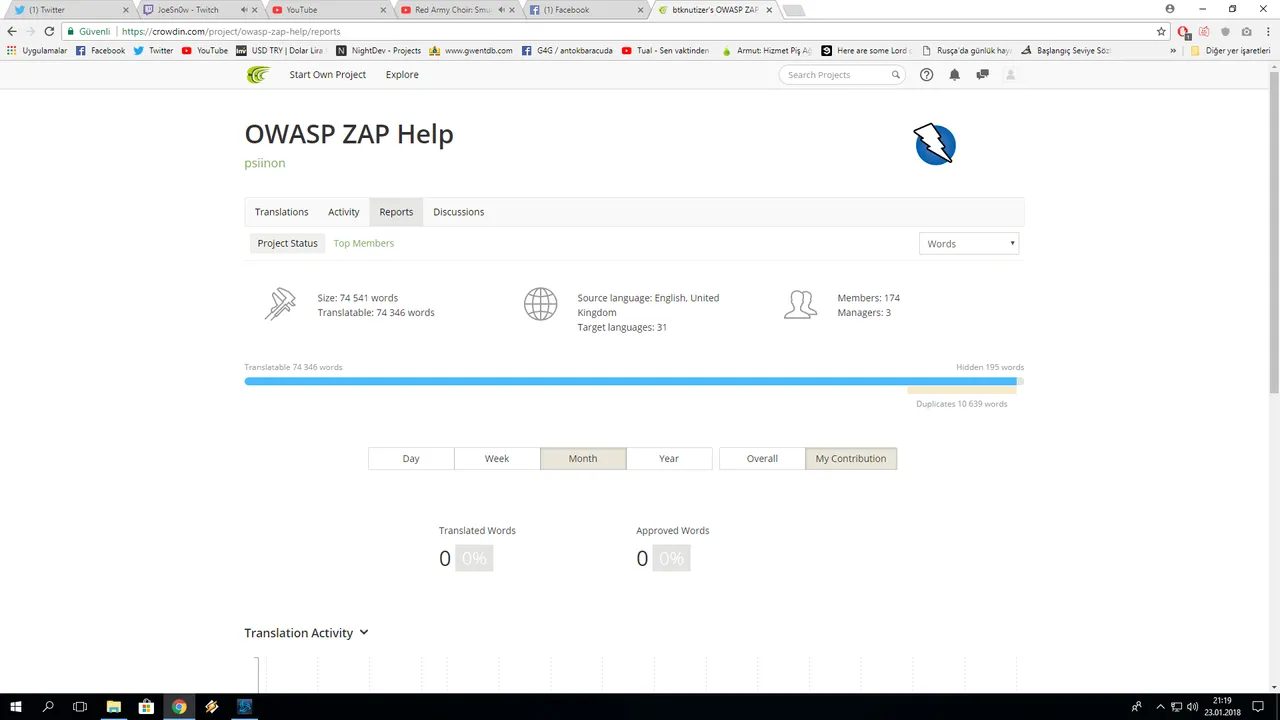The width and height of the screenshot is (1280, 720).
Task: Select the Project Status sub-tab
Action: [x=287, y=243]
